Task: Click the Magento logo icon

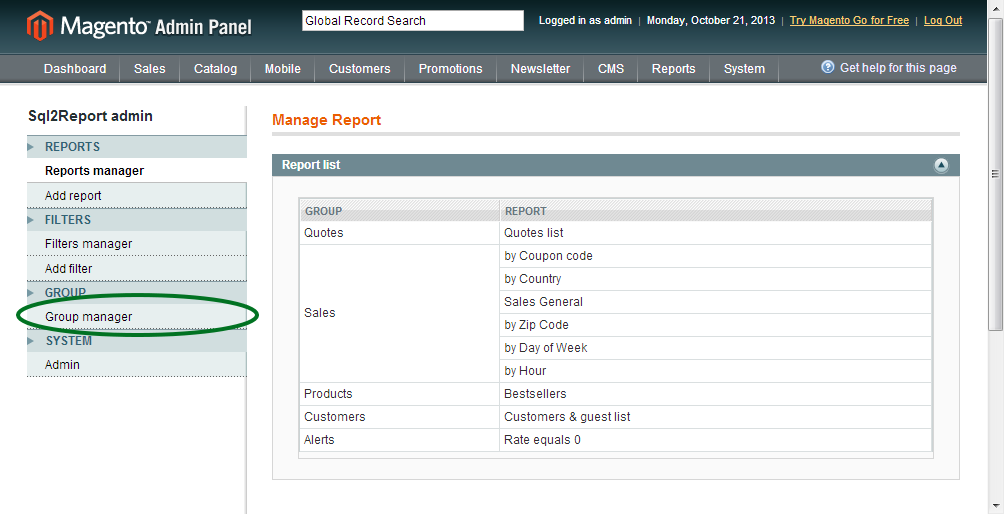Action: tap(40, 26)
